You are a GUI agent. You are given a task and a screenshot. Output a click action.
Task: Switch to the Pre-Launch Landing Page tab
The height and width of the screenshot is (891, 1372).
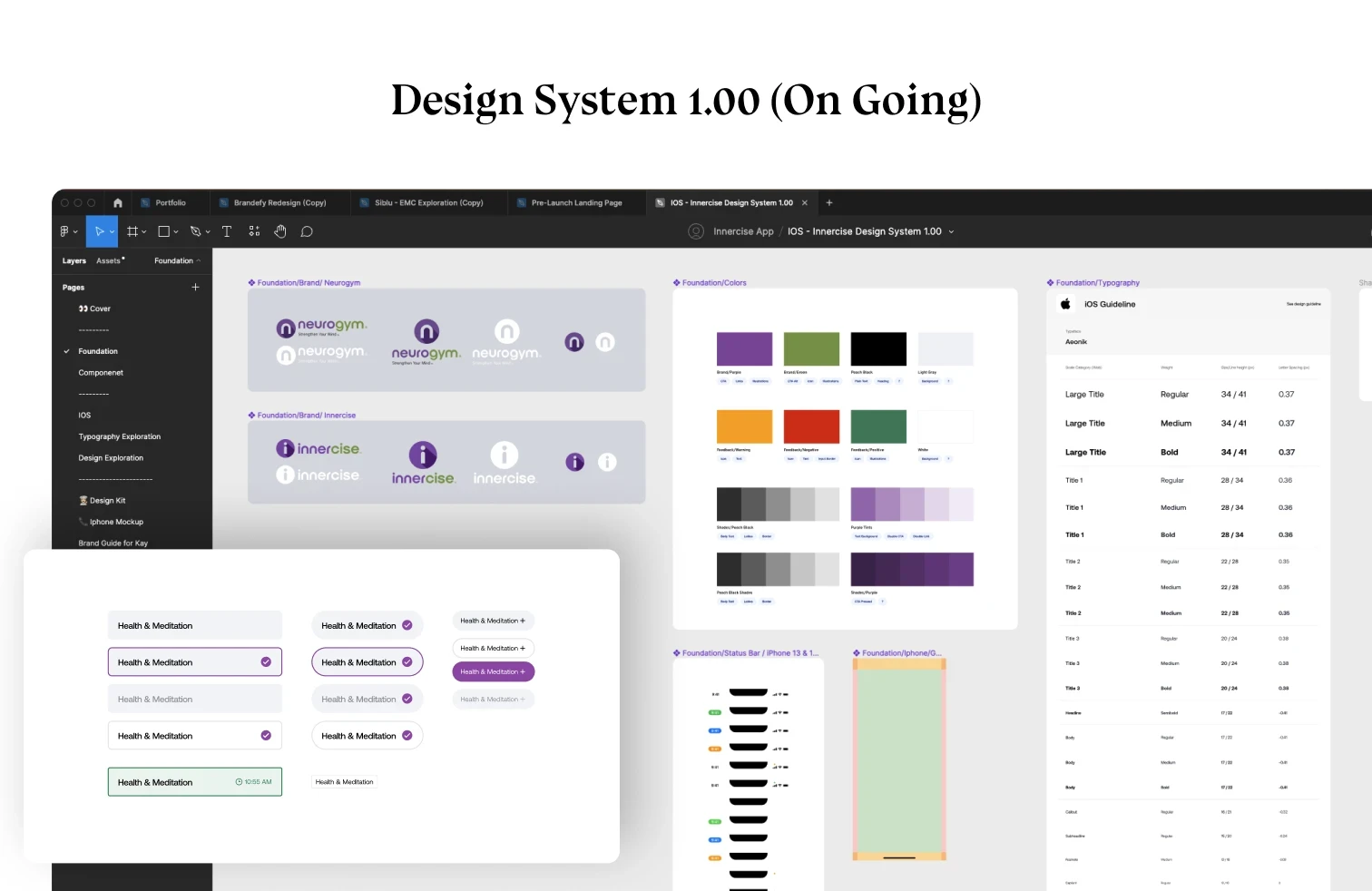click(576, 203)
